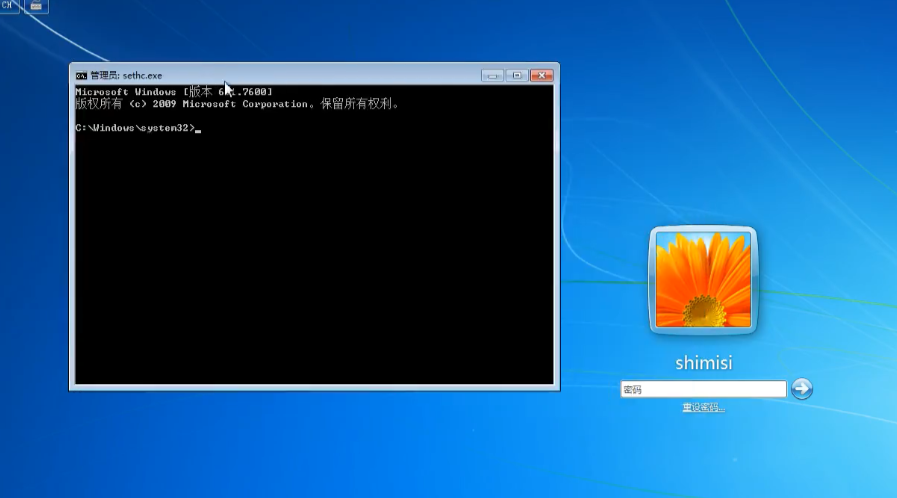Click the shimisi user account picture

click(x=703, y=280)
